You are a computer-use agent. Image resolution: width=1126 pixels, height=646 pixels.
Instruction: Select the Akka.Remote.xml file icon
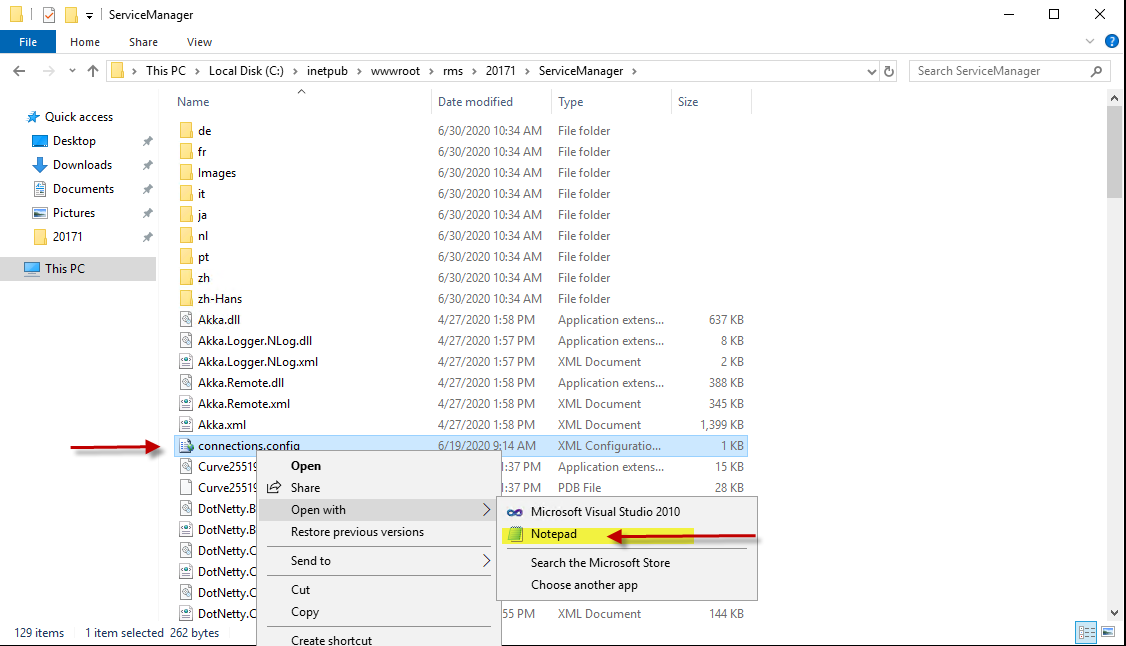186,403
